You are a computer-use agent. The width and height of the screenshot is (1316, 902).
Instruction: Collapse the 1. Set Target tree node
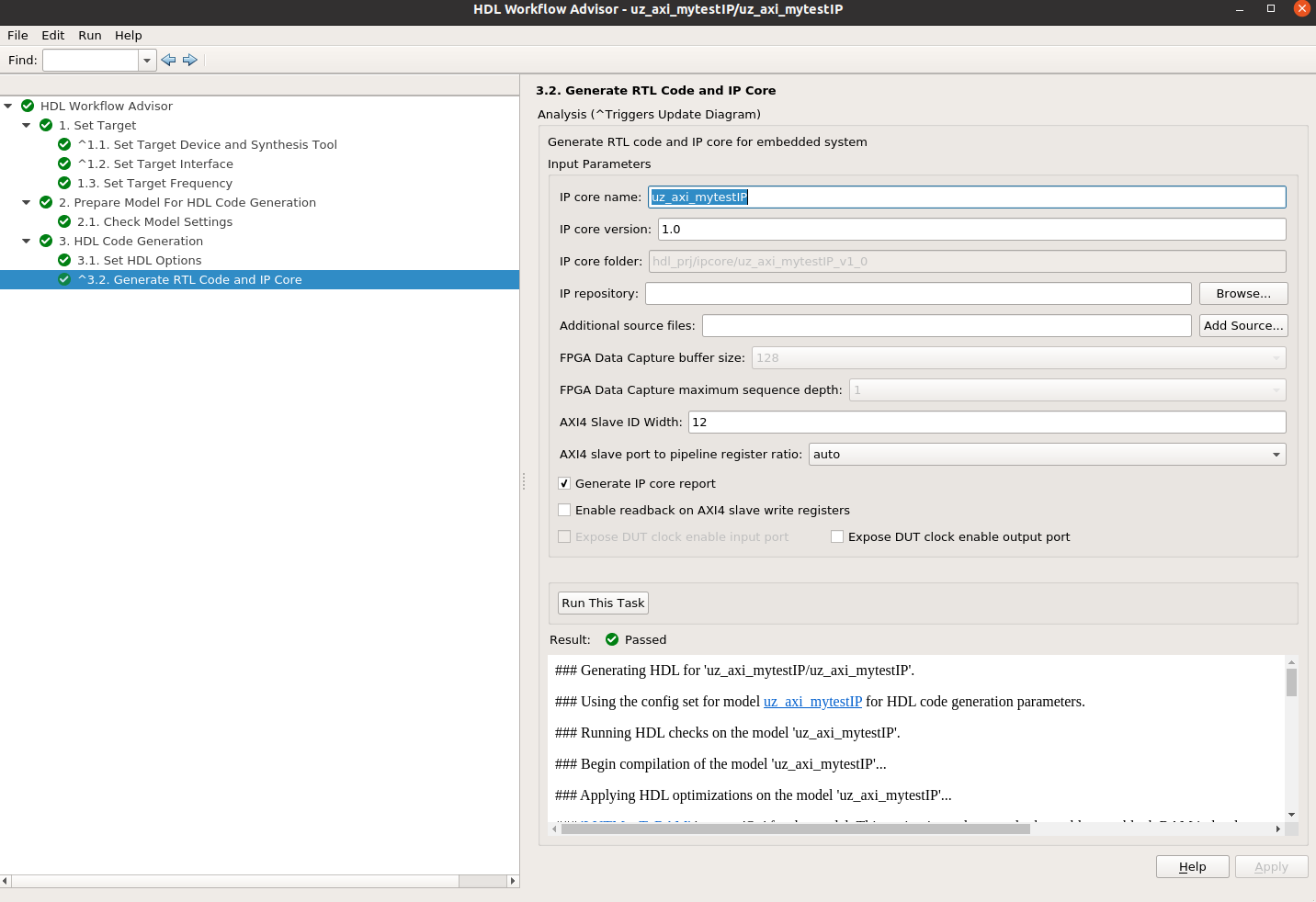pos(27,125)
